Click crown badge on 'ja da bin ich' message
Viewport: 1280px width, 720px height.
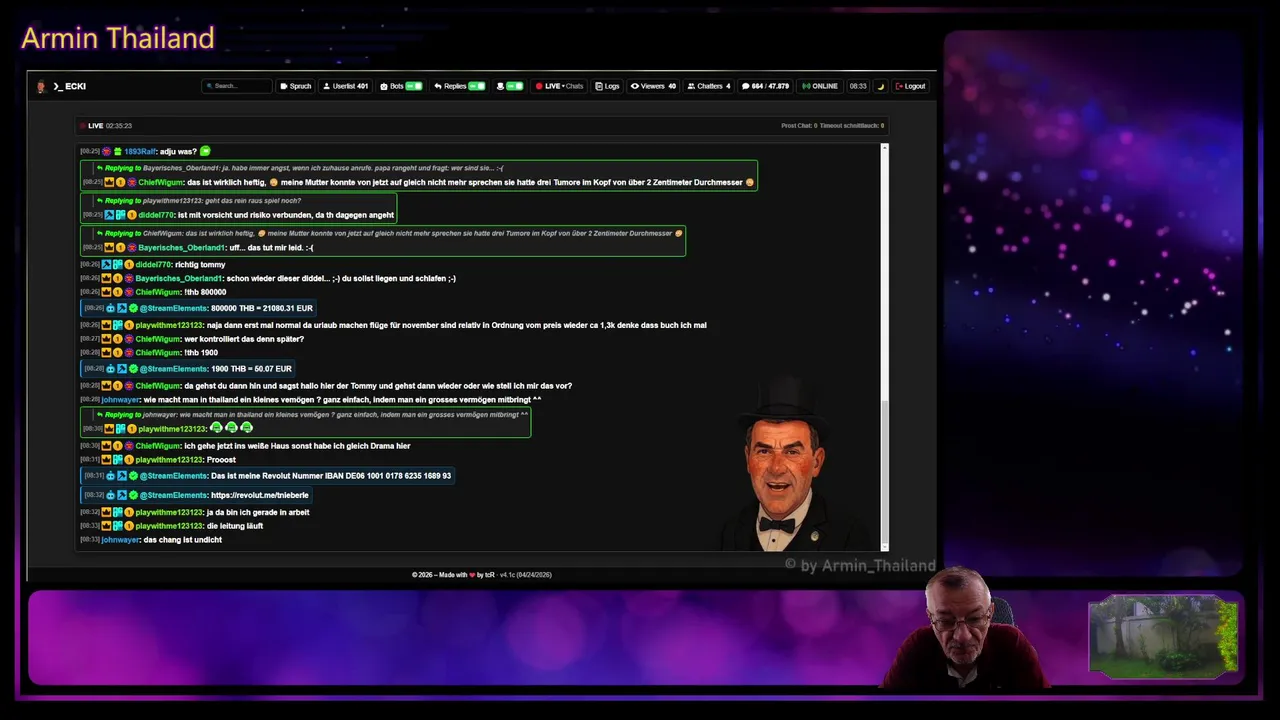(106, 512)
